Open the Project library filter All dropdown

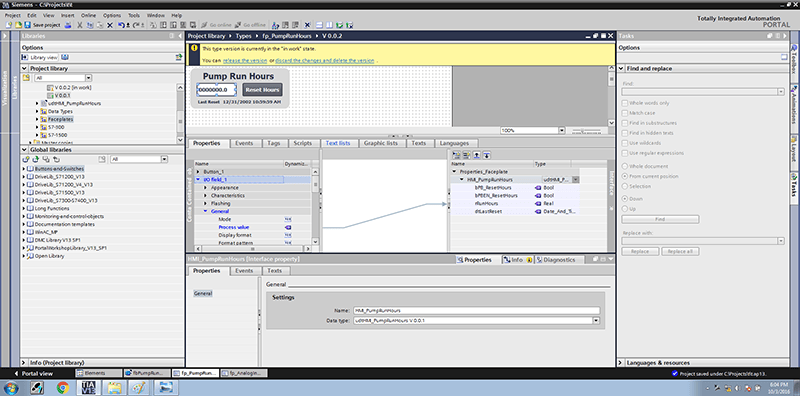(89, 78)
